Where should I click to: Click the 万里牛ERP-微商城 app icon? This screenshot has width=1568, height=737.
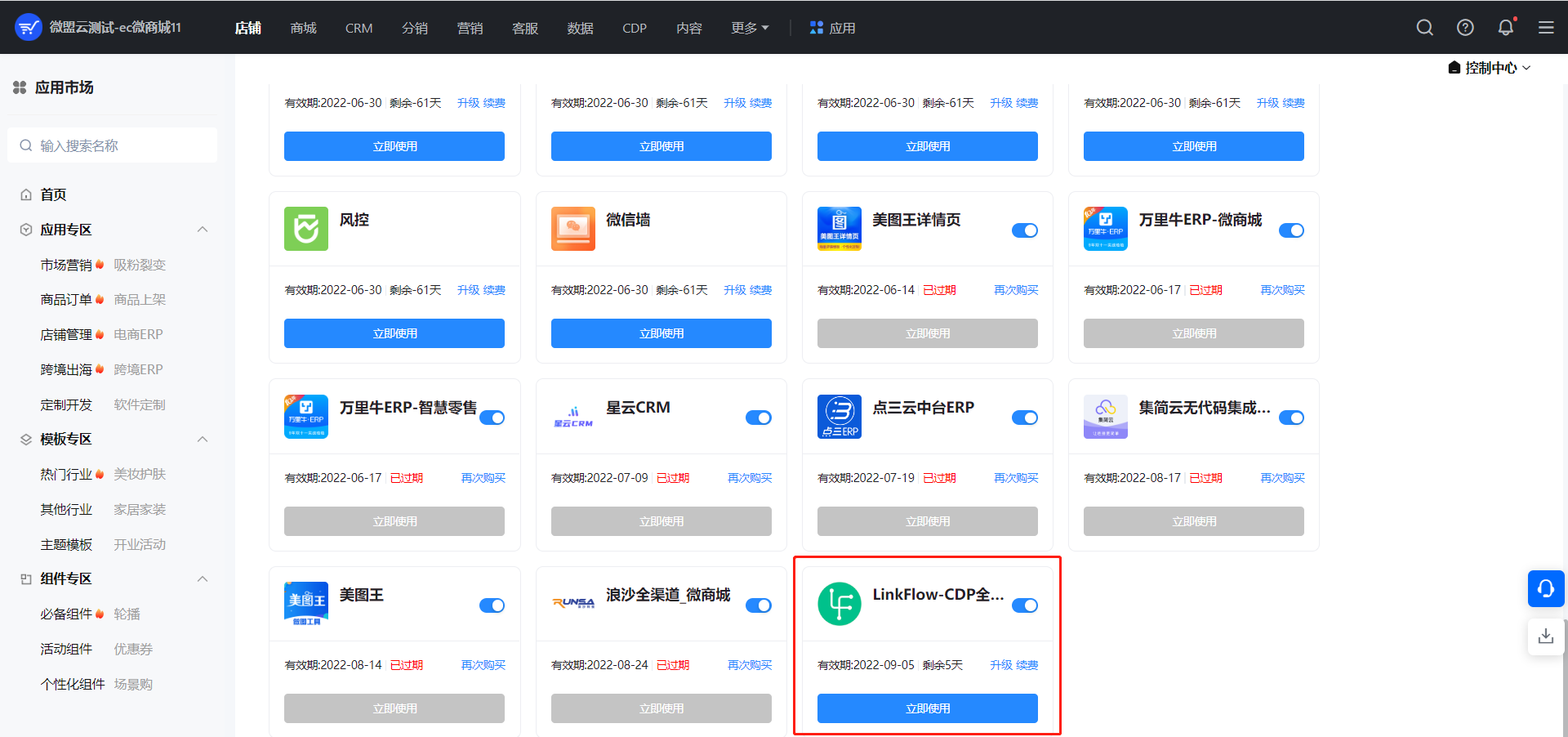pos(1106,229)
